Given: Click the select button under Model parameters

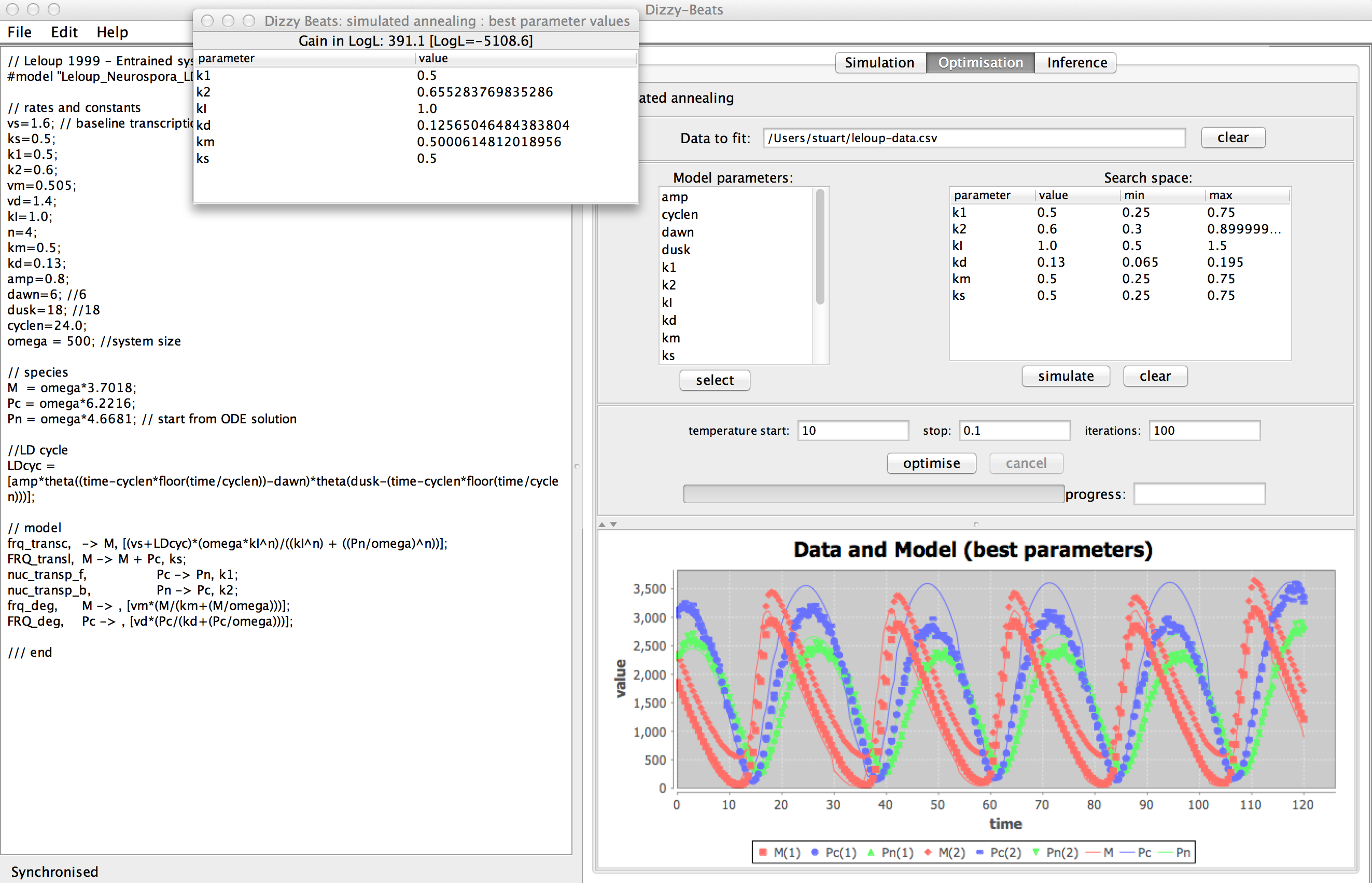Looking at the screenshot, I should pos(714,380).
